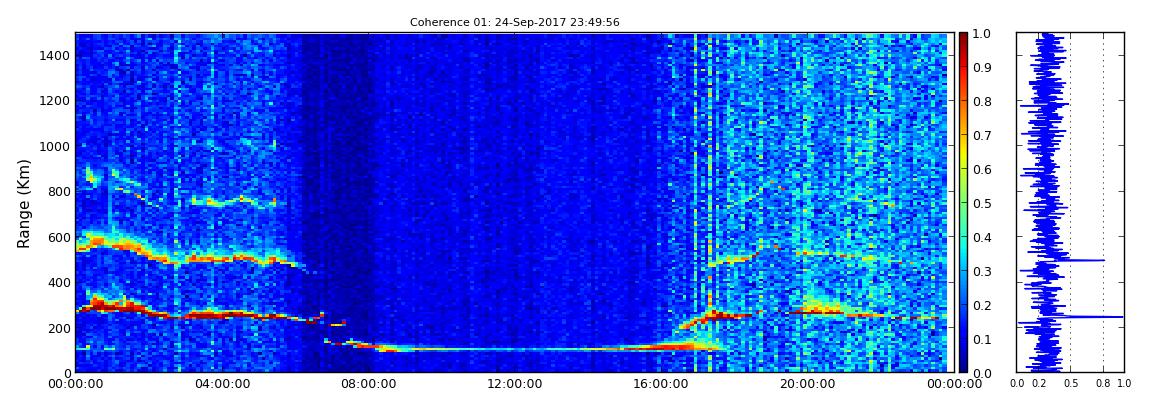
Task: Click the dark red top of the colorbar
Action: (963, 38)
